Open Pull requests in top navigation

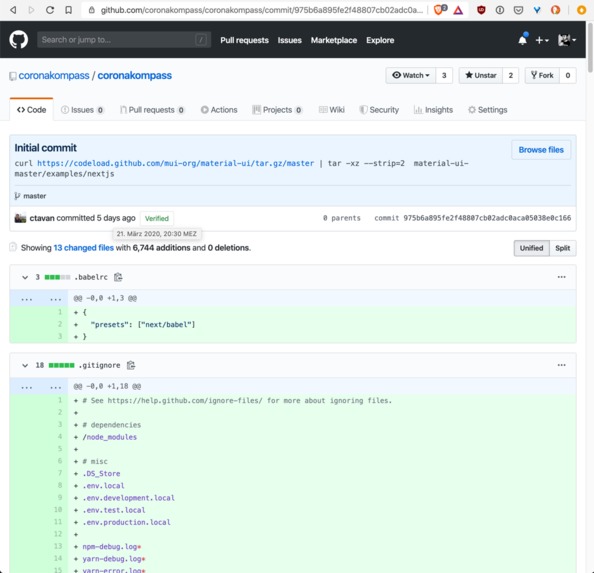[244, 40]
